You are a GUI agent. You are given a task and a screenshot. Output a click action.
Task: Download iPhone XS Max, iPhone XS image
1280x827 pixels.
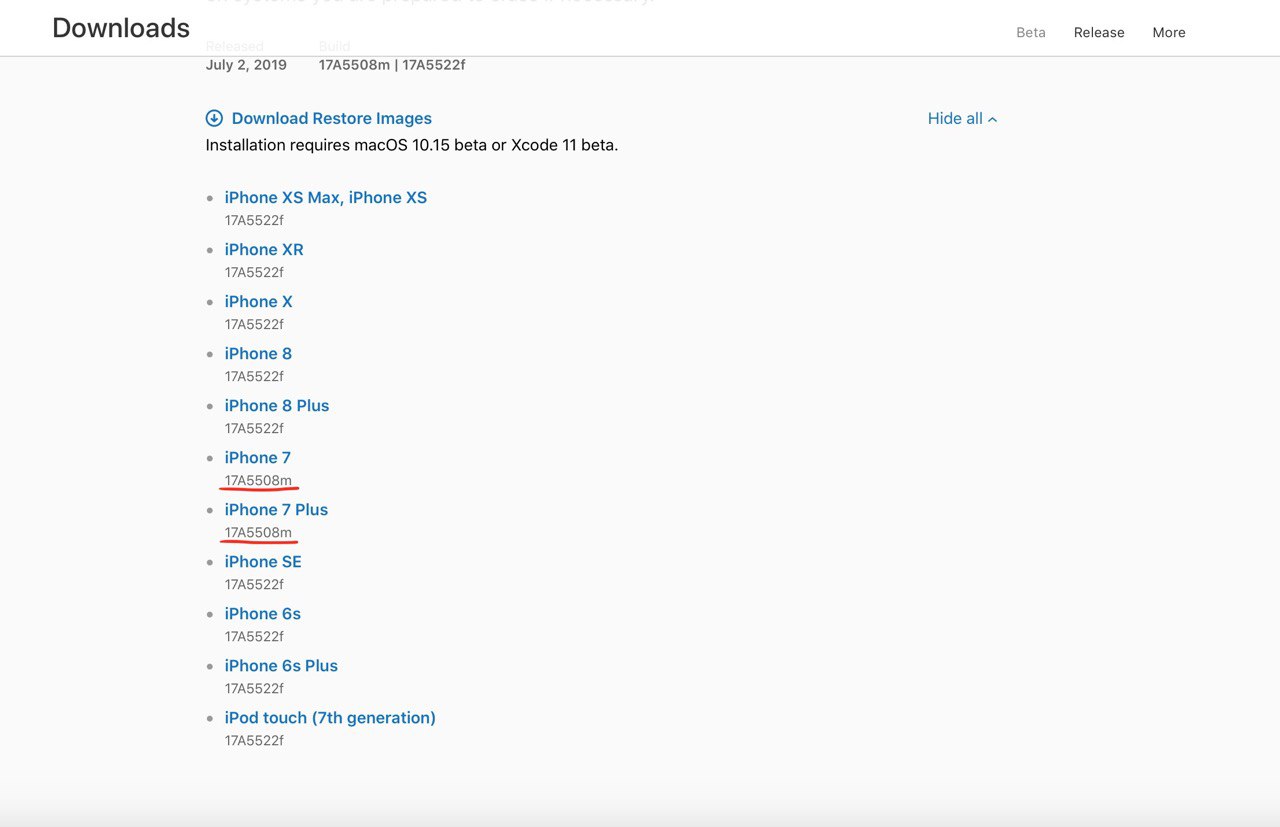point(326,197)
